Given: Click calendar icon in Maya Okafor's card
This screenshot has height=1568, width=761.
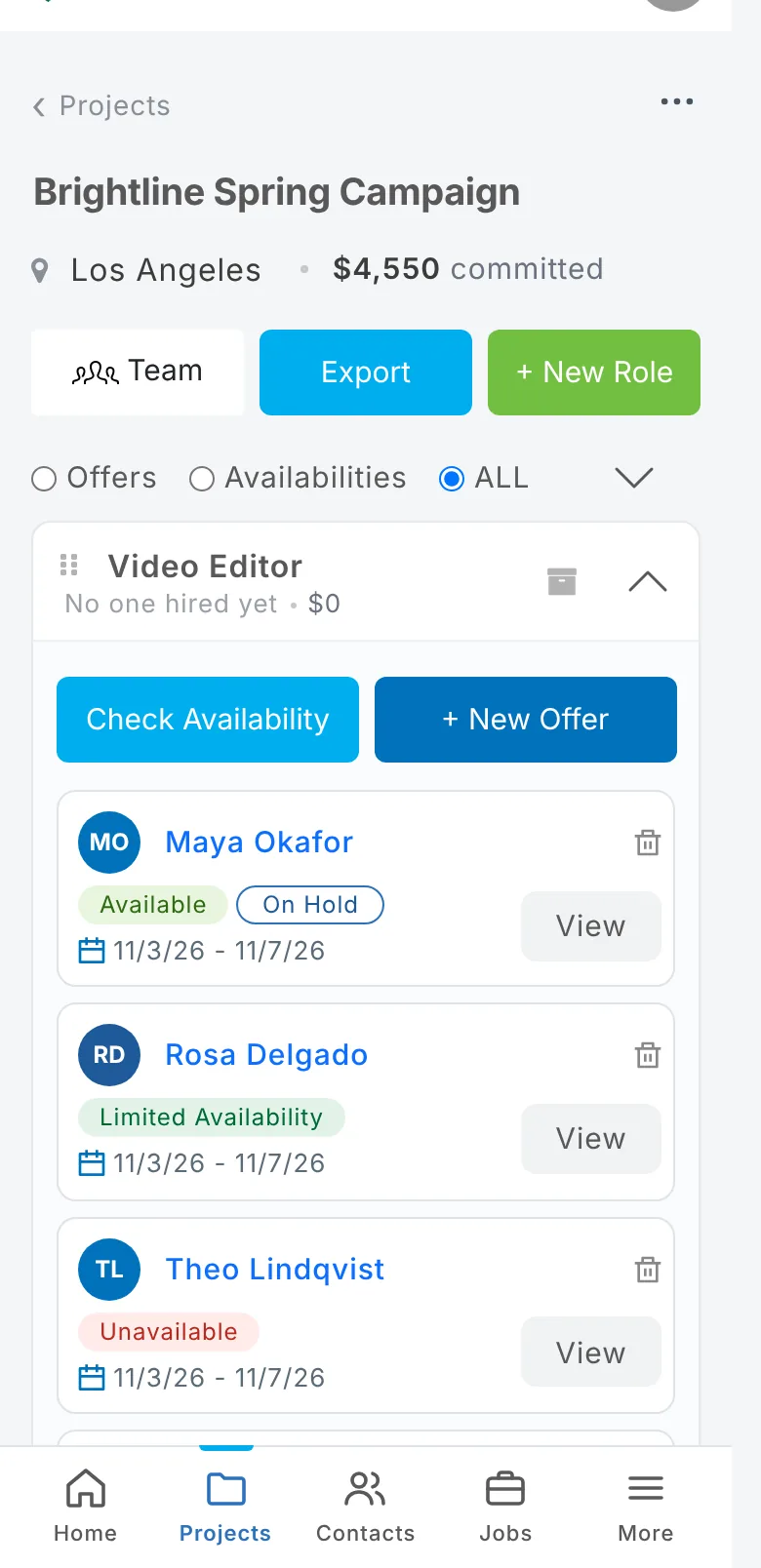Looking at the screenshot, I should click(x=92, y=951).
